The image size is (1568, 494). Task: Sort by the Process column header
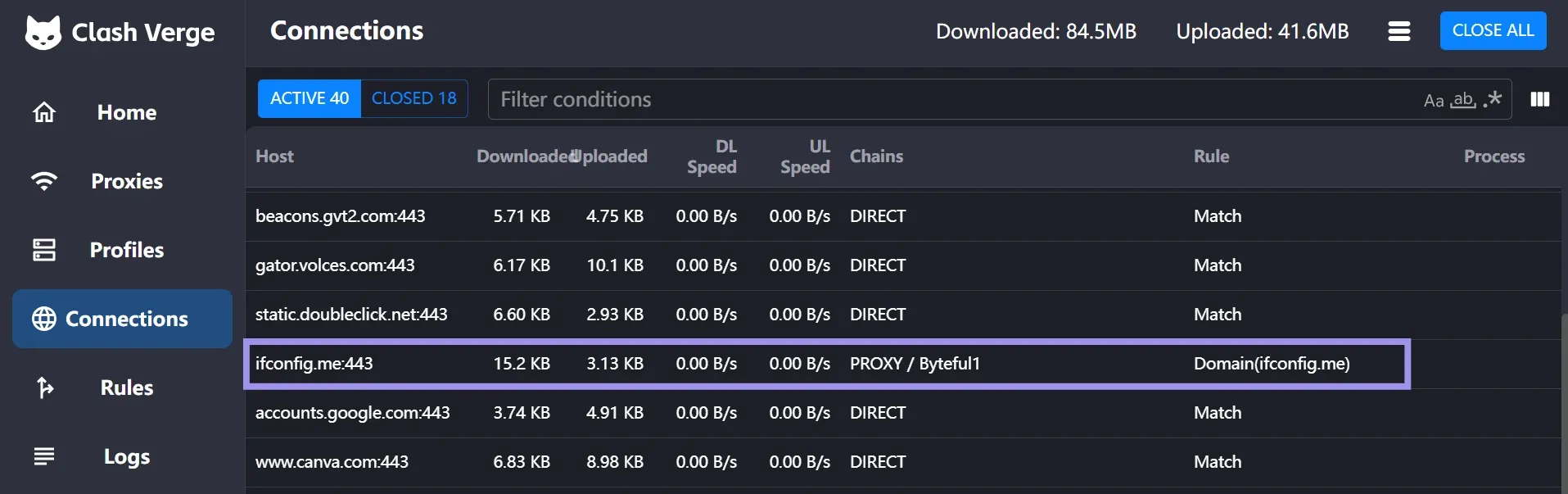(x=1494, y=156)
